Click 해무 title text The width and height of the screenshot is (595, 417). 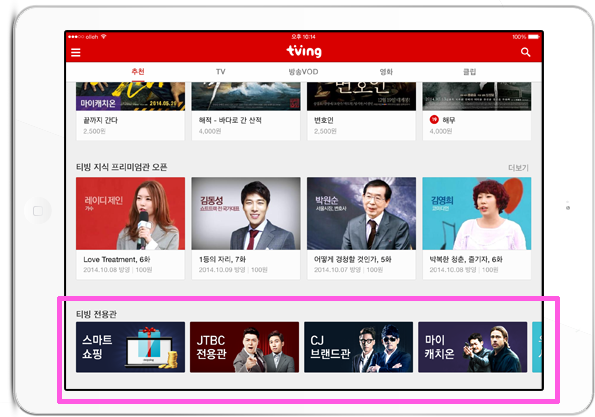click(x=449, y=120)
